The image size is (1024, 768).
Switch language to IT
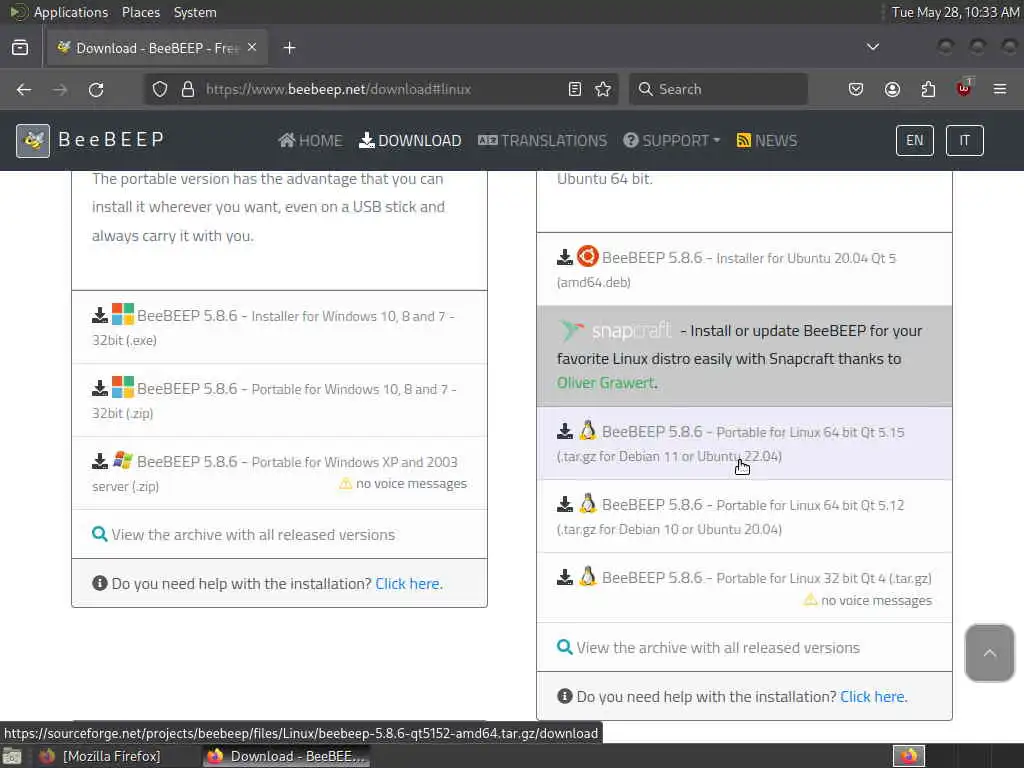pyautogui.click(x=965, y=140)
